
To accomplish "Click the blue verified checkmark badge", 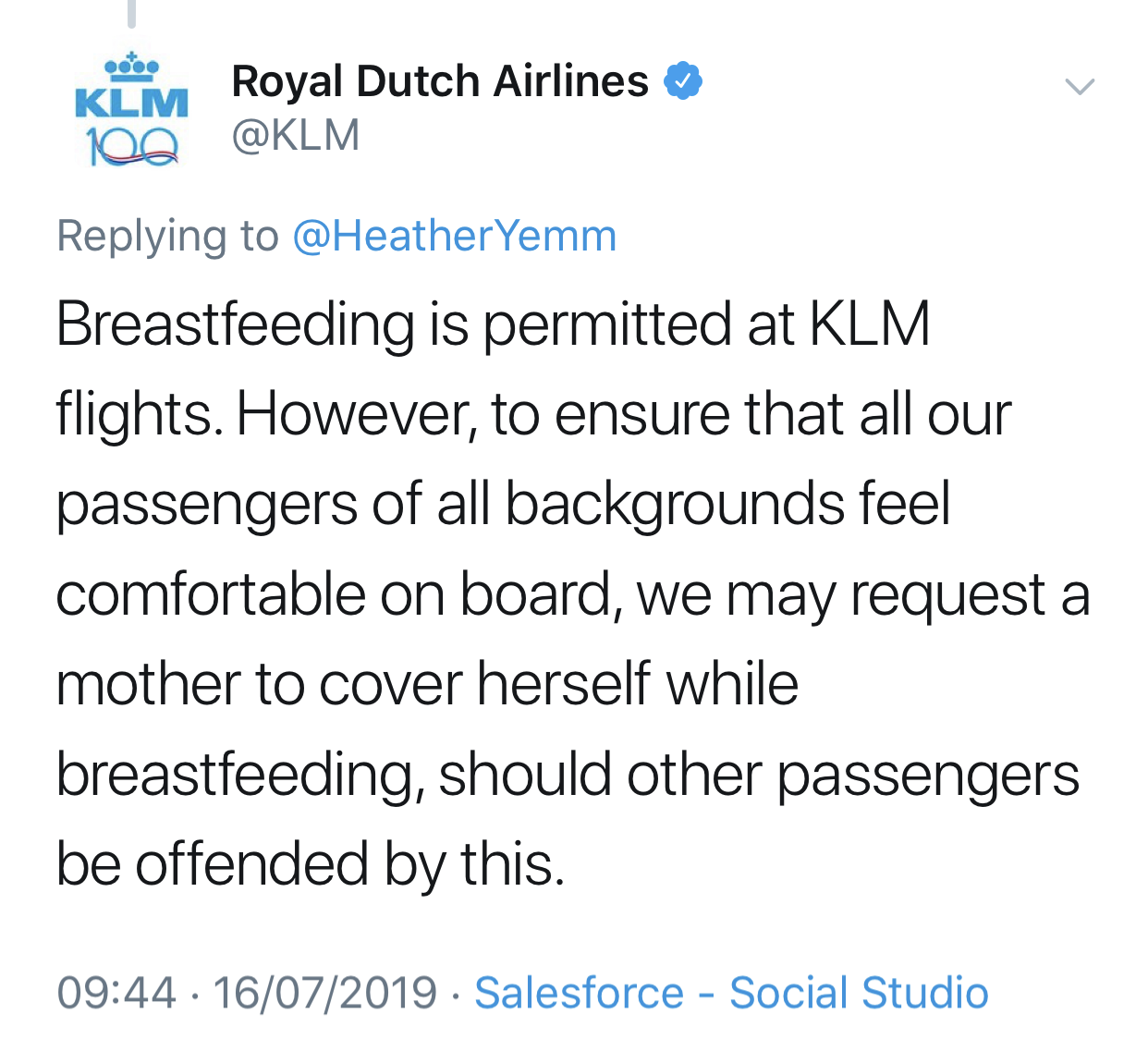I will (682, 81).
